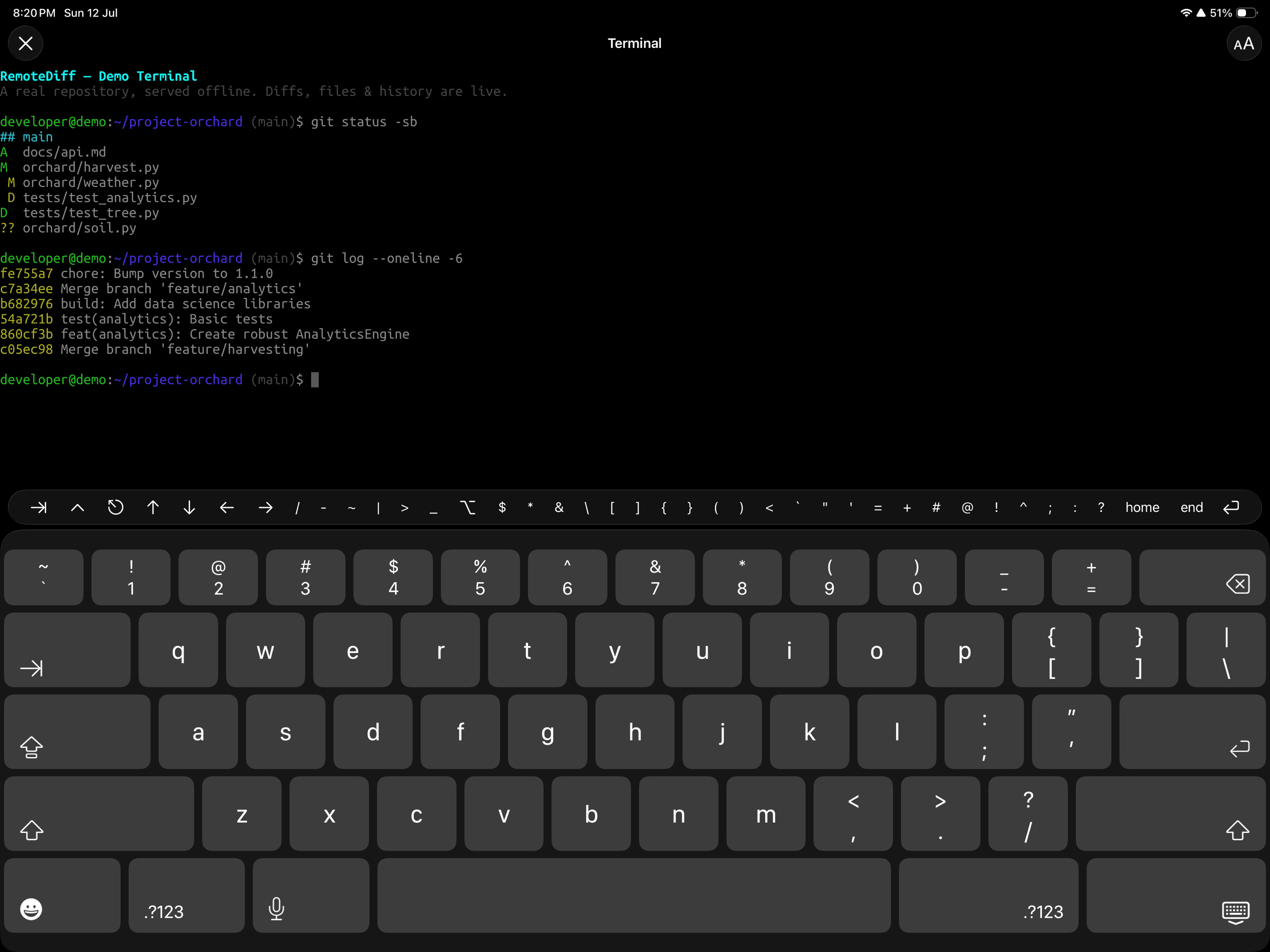1270x952 pixels.
Task: Tap the g key
Action: [x=547, y=732]
